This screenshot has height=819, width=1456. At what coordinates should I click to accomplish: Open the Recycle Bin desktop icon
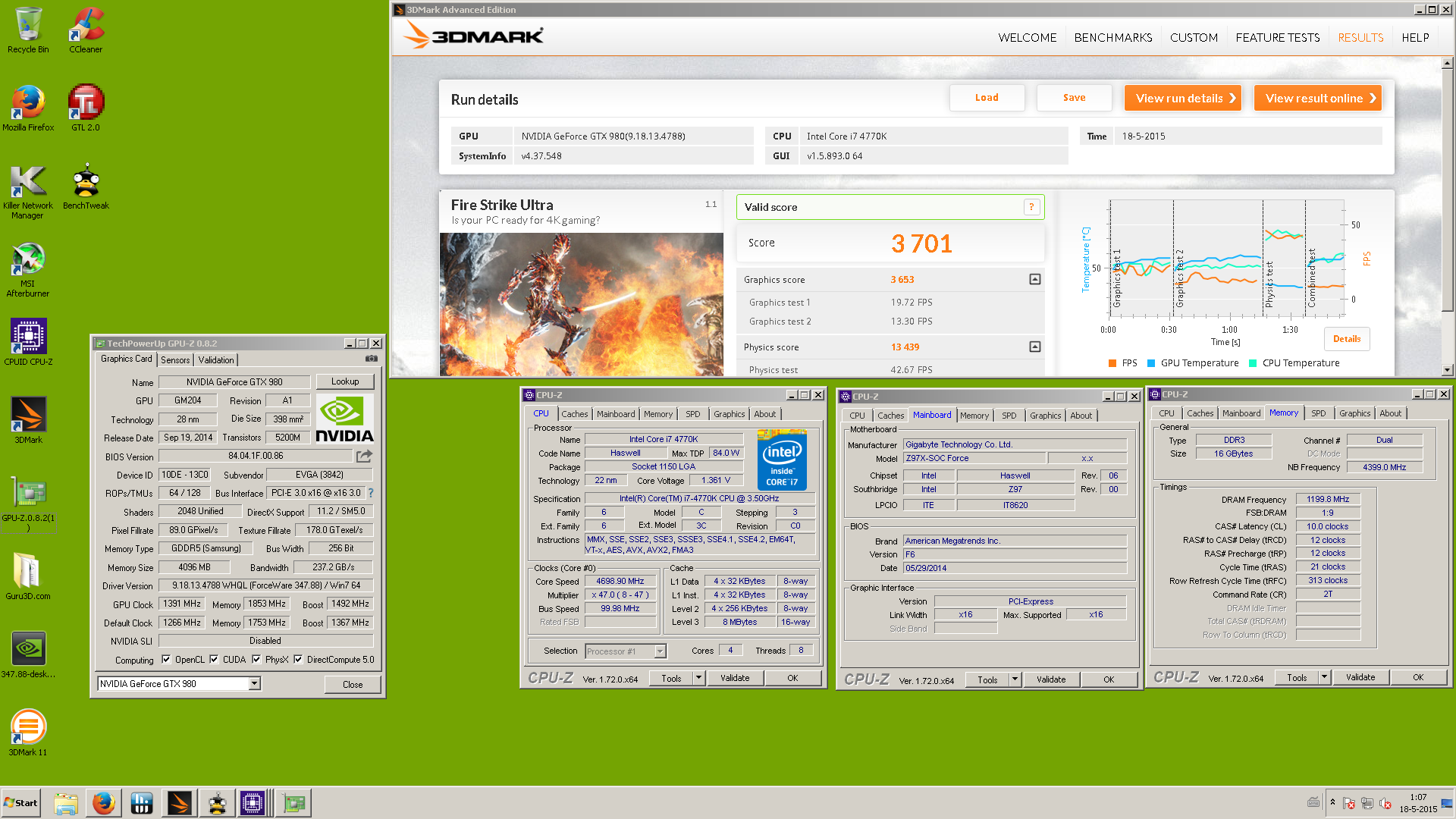(28, 30)
